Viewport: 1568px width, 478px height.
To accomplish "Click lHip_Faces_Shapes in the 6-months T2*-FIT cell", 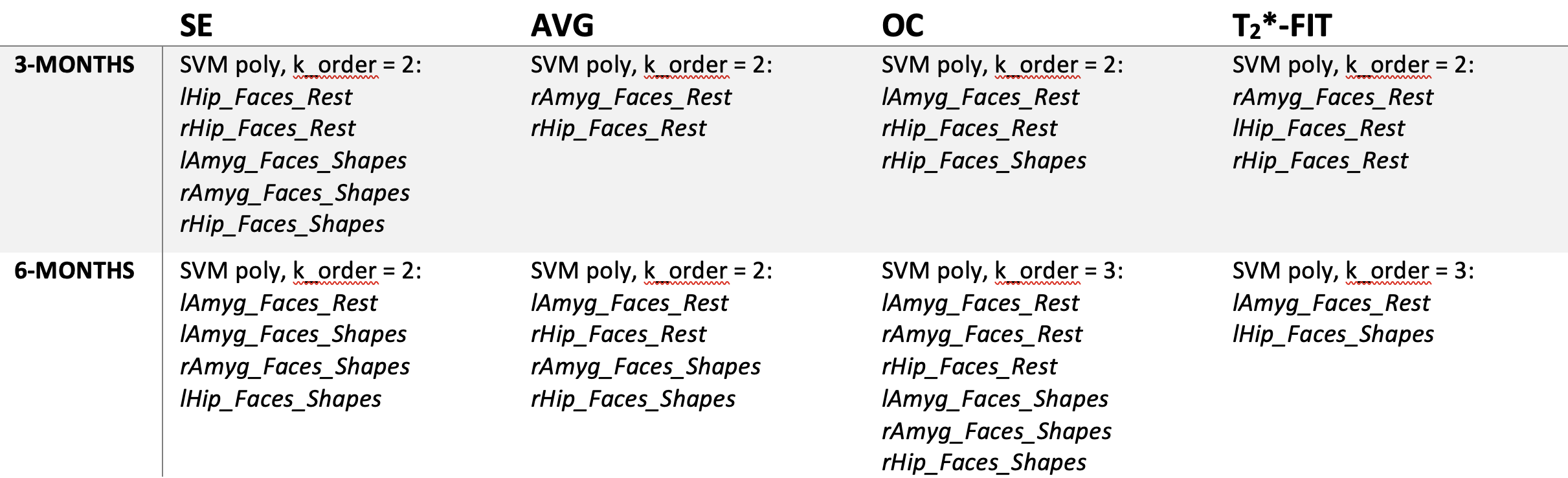I will [1333, 334].
